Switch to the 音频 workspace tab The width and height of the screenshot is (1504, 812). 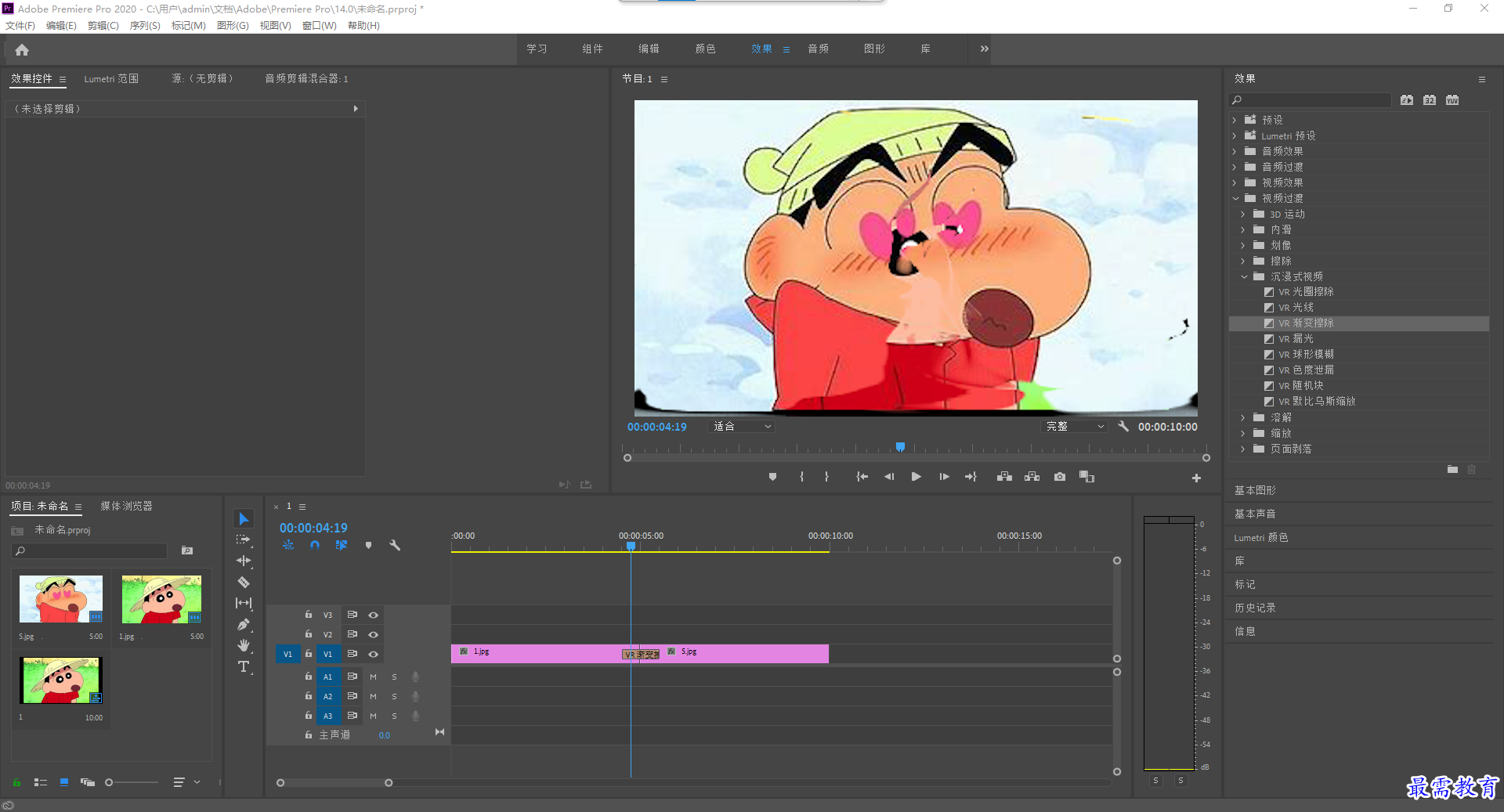pos(819,49)
